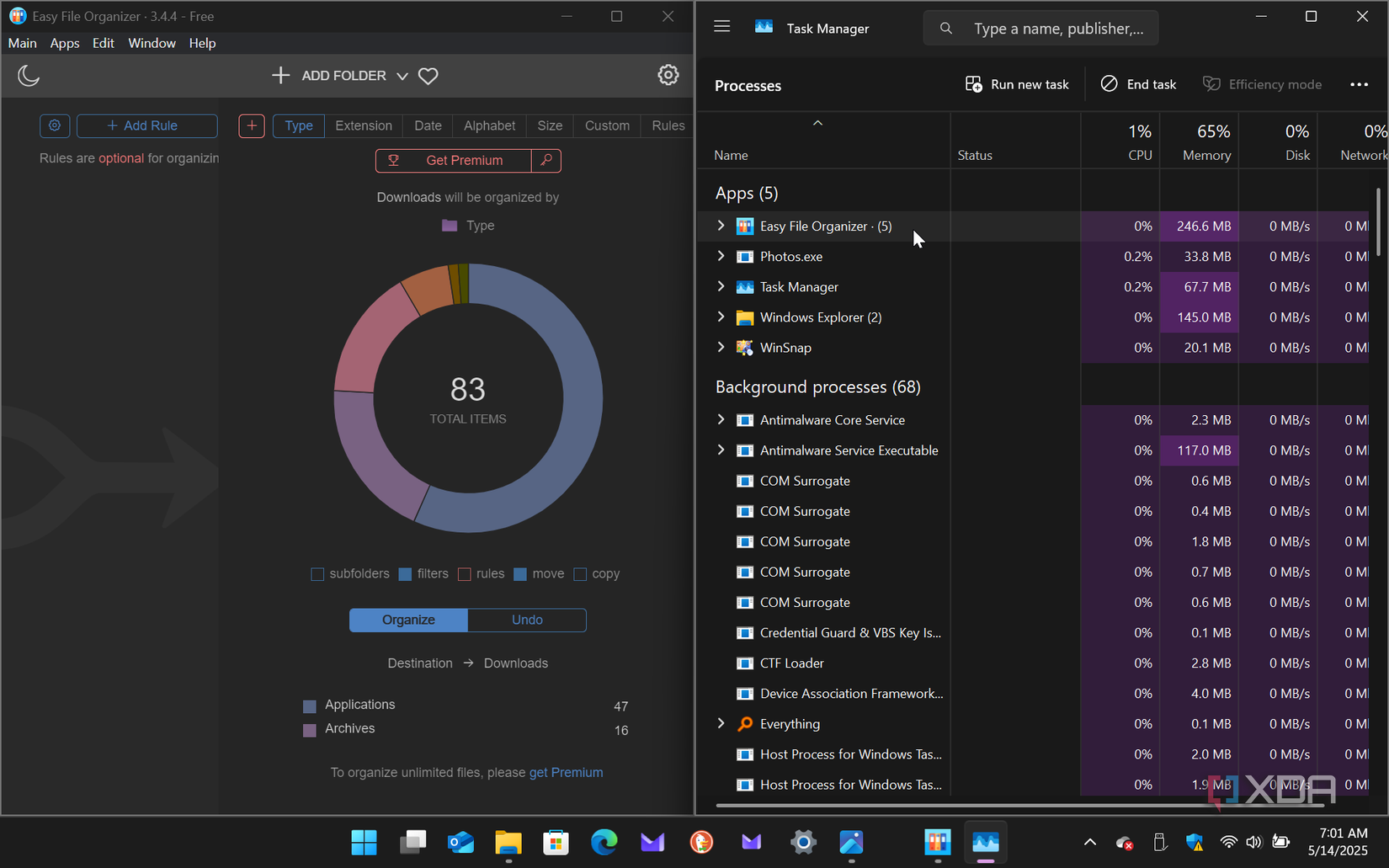
Task: Open Task Manager more options ellipsis
Action: coord(1359,84)
